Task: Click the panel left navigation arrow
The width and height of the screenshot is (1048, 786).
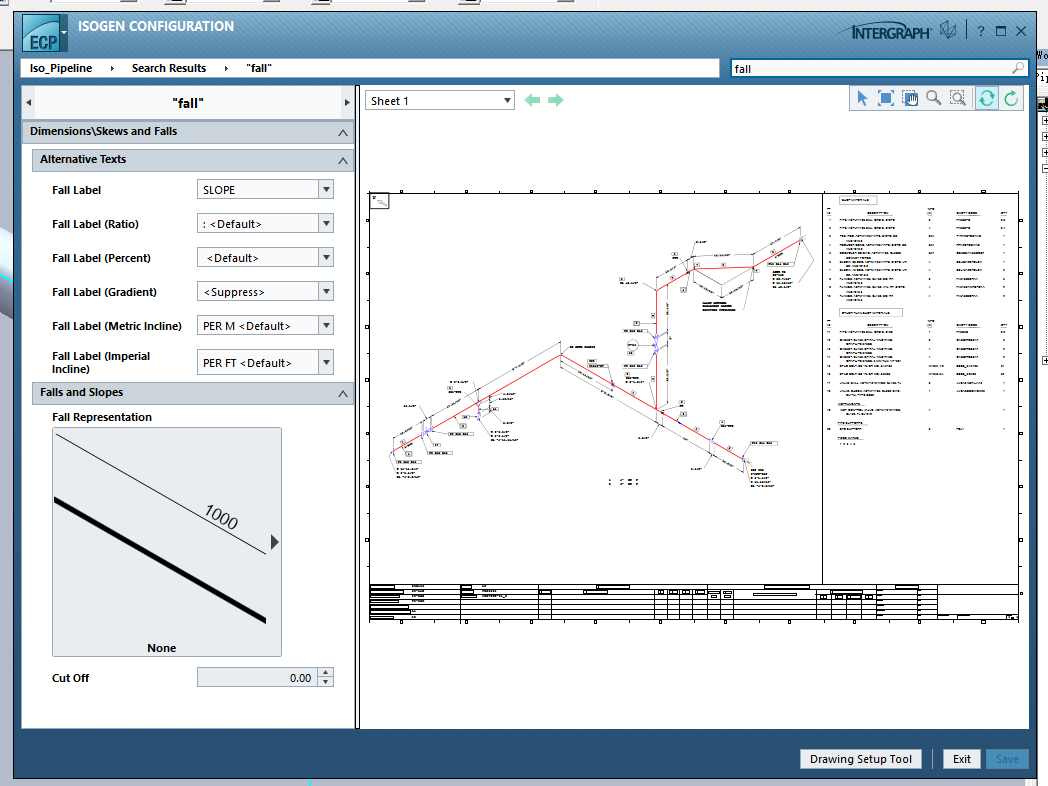Action: point(28,103)
